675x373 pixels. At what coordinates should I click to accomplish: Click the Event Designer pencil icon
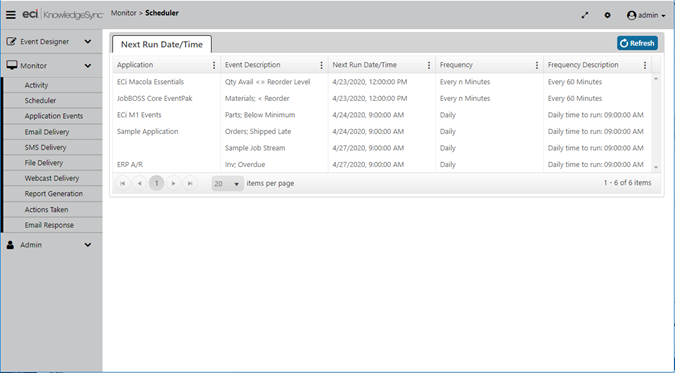point(11,41)
